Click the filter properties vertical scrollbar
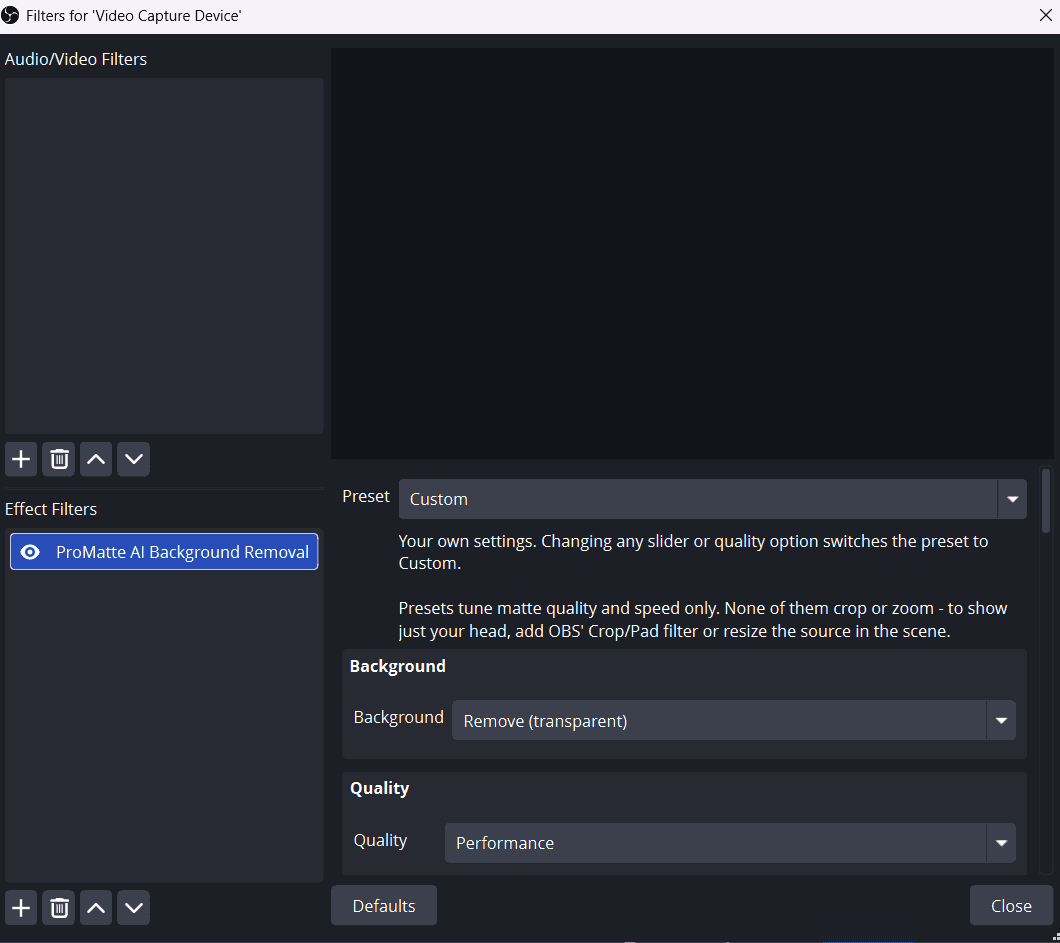The width and height of the screenshot is (1060, 943). [1046, 500]
